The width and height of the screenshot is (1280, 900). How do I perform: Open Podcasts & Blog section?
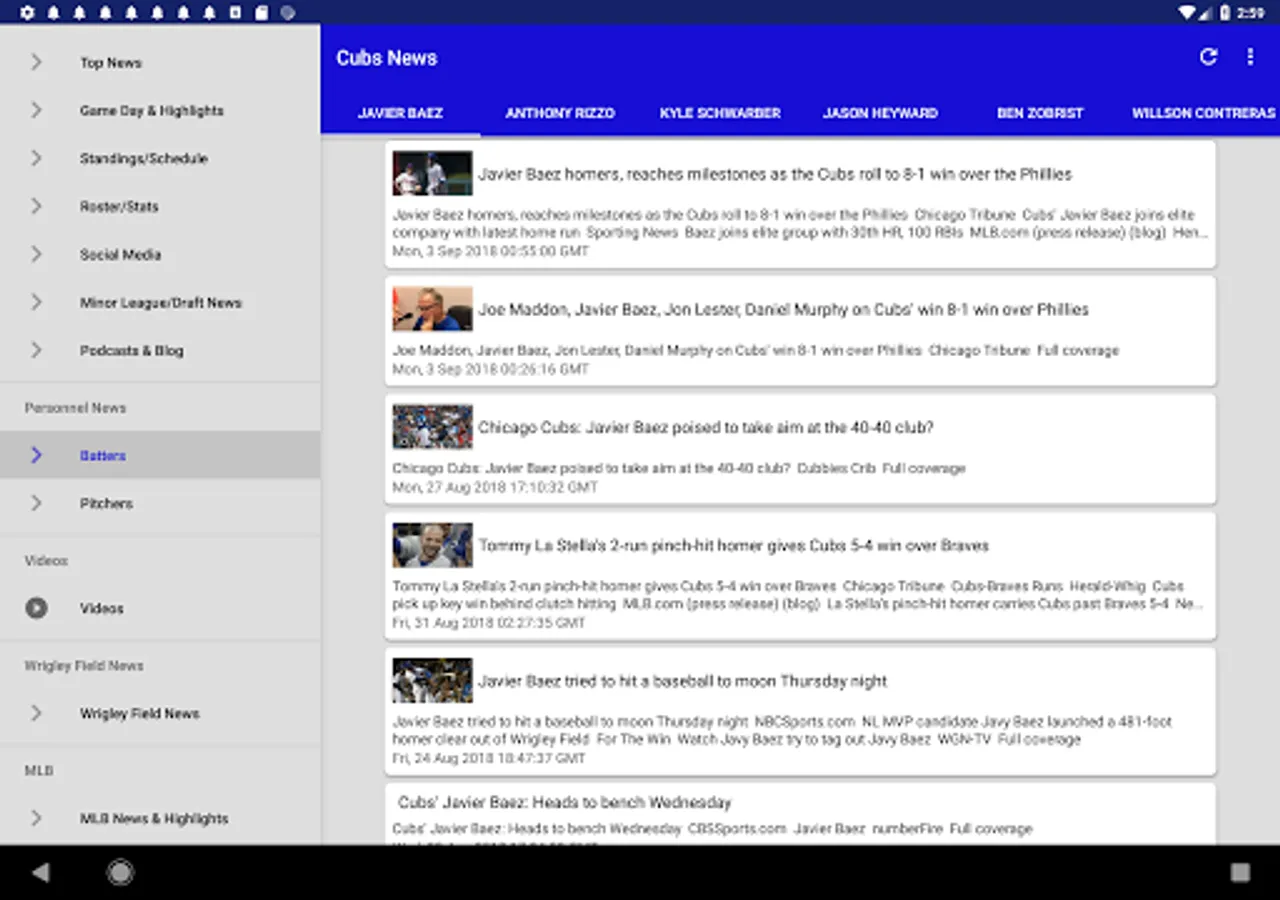[x=160, y=350]
